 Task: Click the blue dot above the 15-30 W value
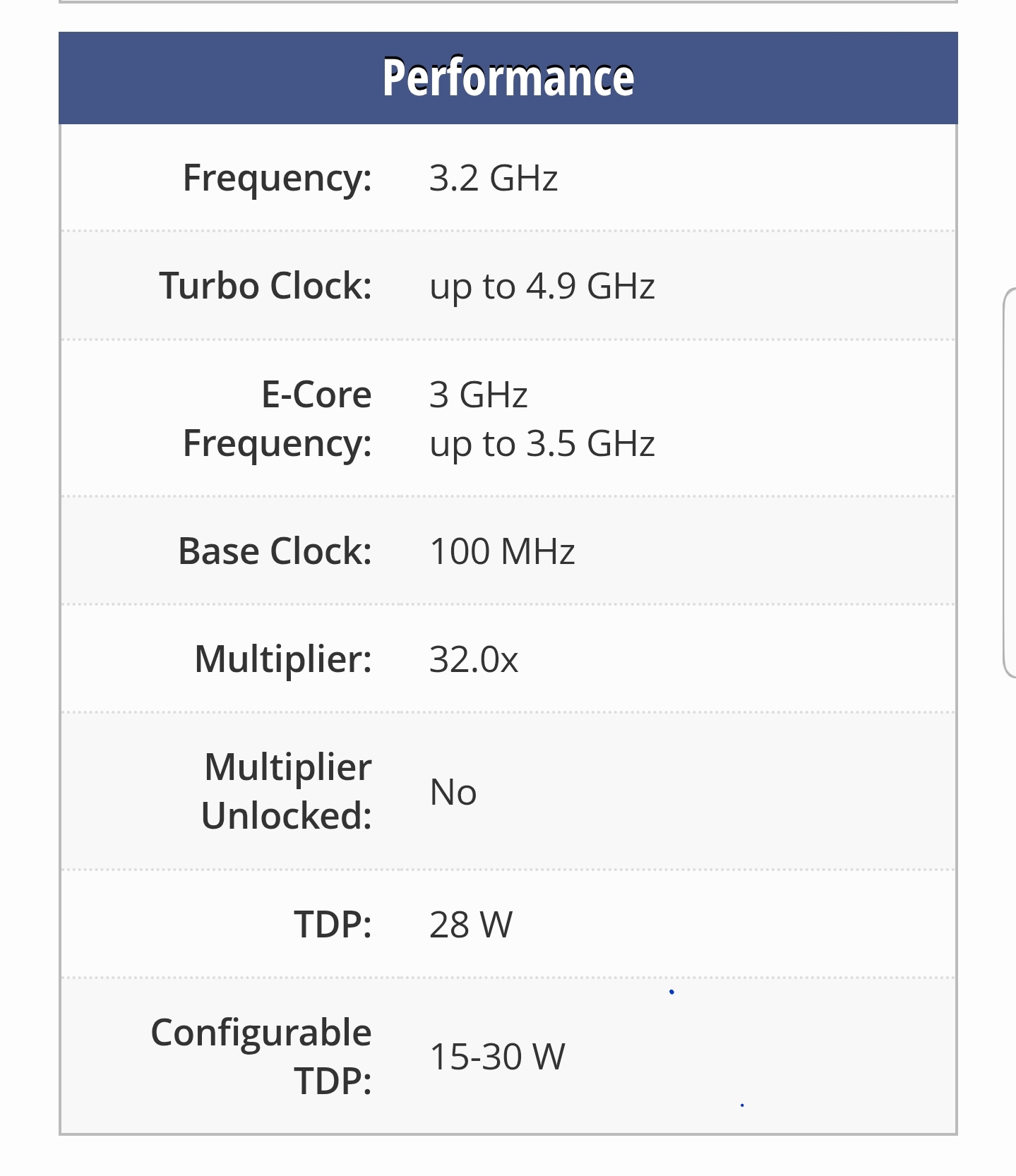pos(671,992)
